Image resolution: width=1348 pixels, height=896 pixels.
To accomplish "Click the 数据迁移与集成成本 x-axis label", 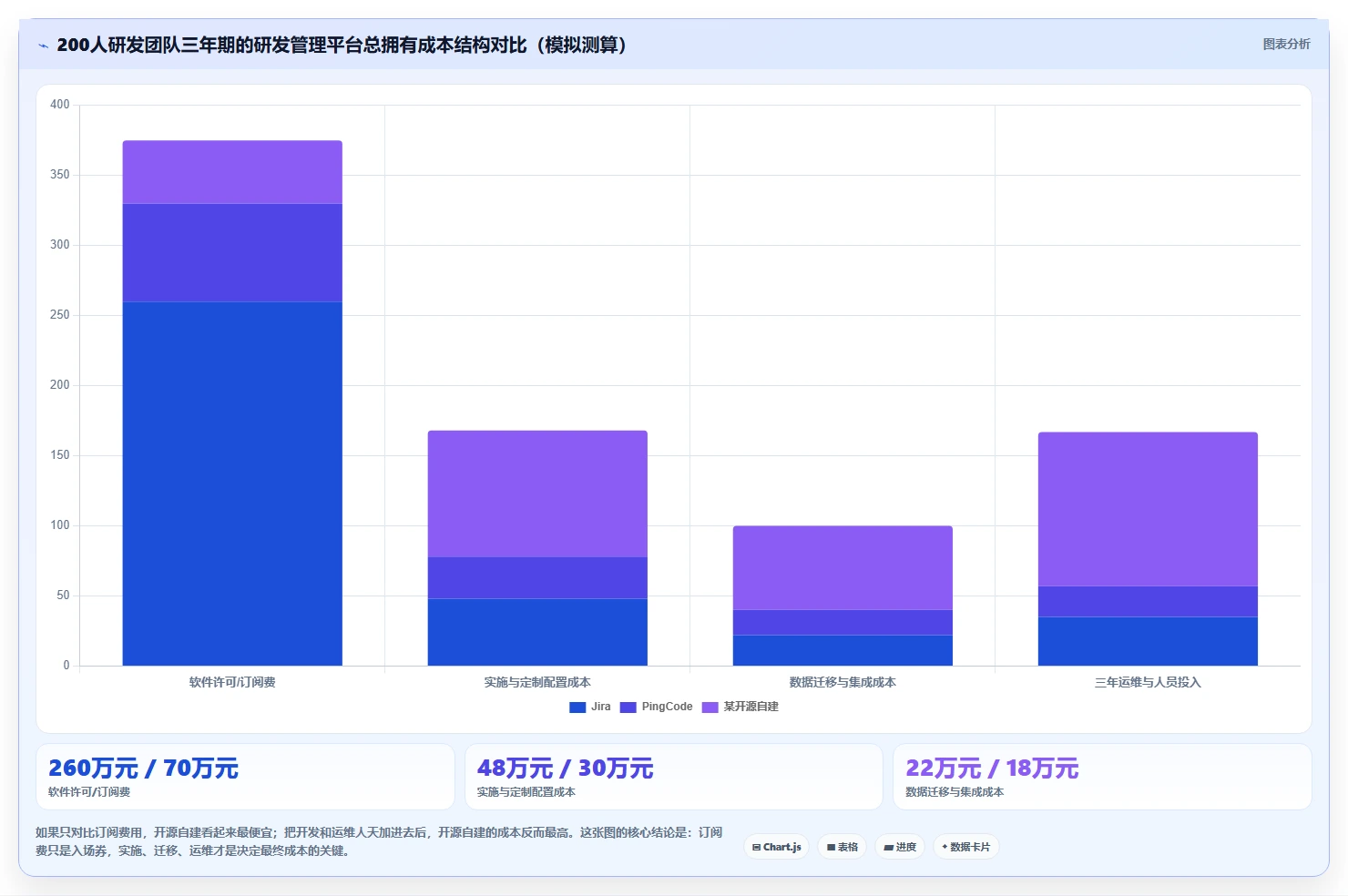I will point(842,682).
